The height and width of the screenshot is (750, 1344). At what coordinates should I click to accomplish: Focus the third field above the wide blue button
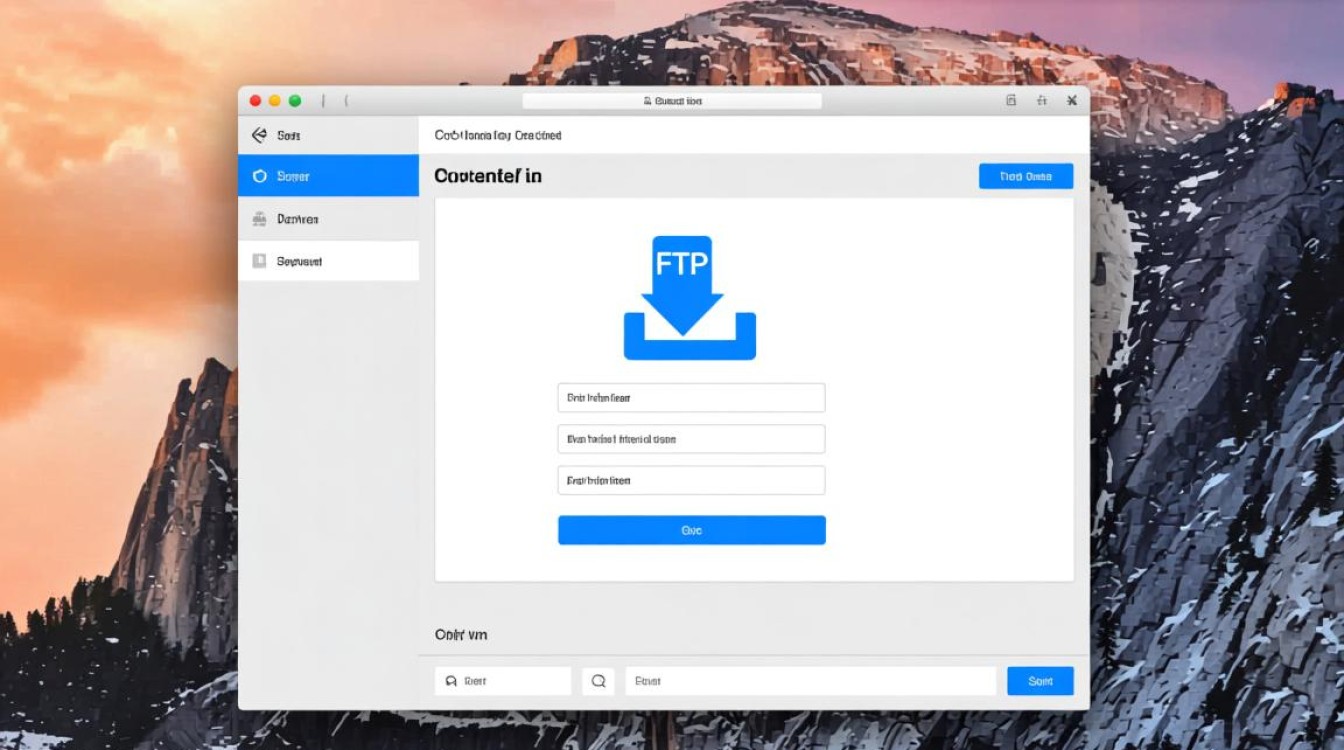[x=691, y=481]
